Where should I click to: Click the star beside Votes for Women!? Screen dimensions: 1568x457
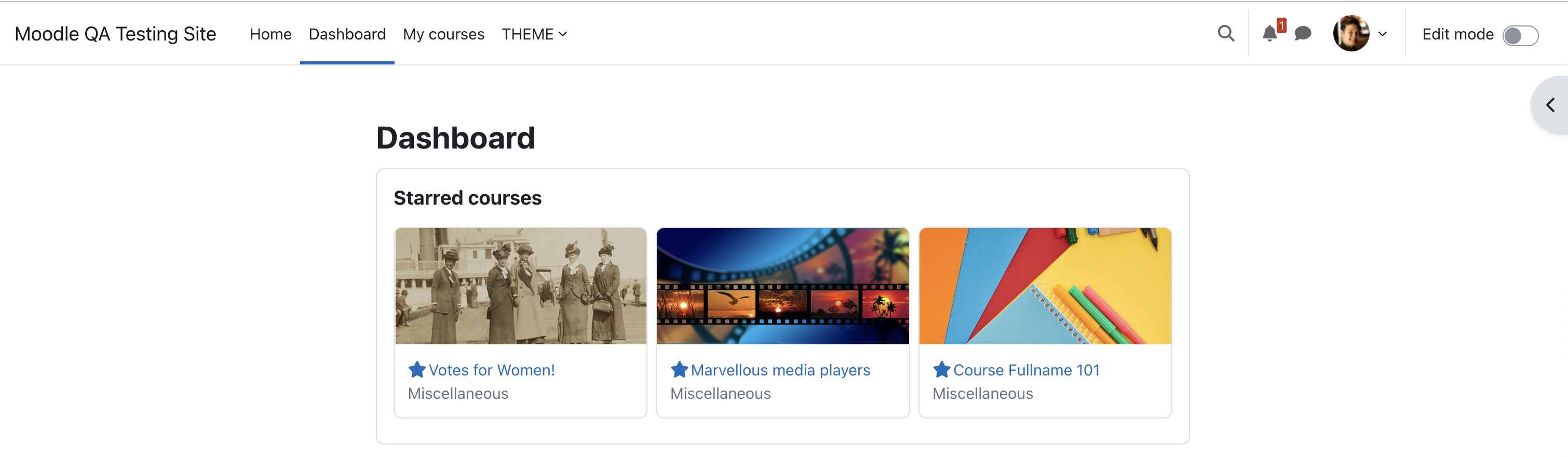pos(416,369)
